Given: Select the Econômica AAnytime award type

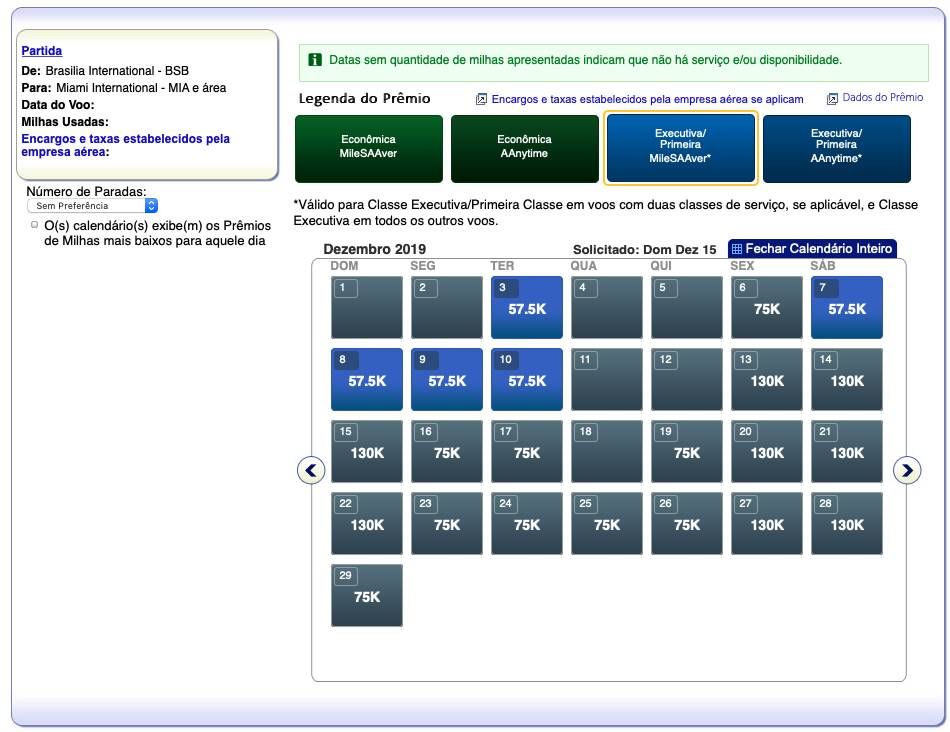Looking at the screenshot, I should 525,148.
